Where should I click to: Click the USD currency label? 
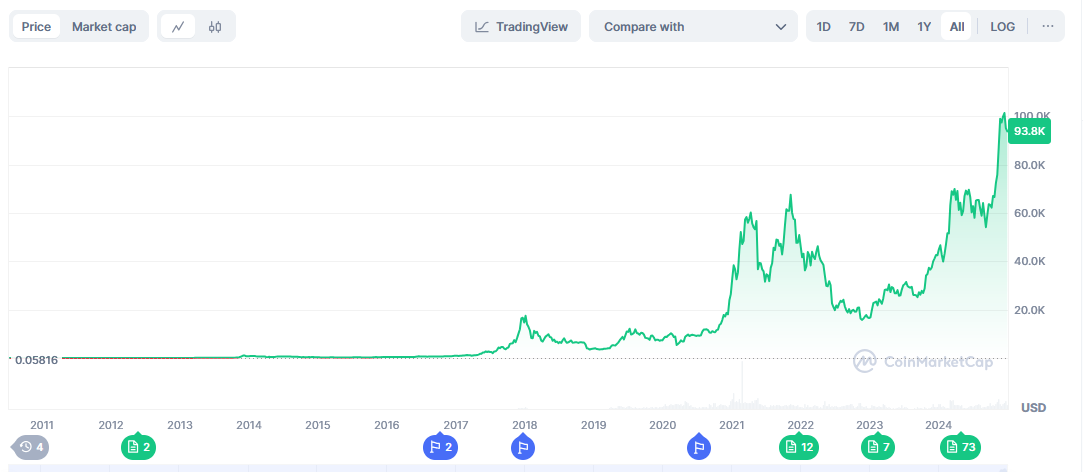click(x=1033, y=408)
